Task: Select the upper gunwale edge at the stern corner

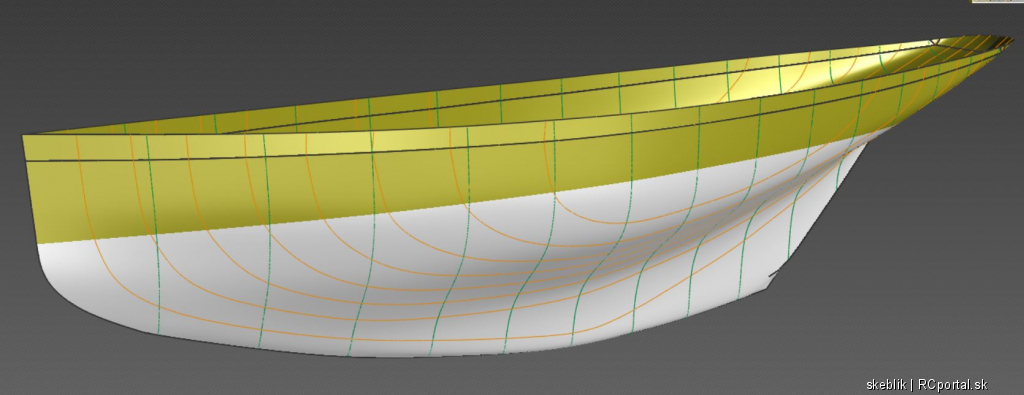Action: [x=24, y=136]
